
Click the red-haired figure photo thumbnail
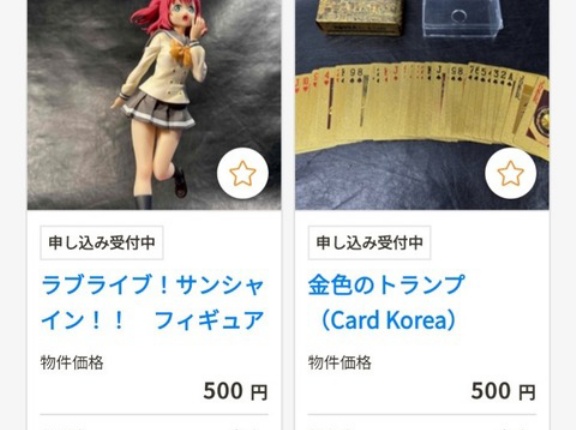[x=154, y=105]
